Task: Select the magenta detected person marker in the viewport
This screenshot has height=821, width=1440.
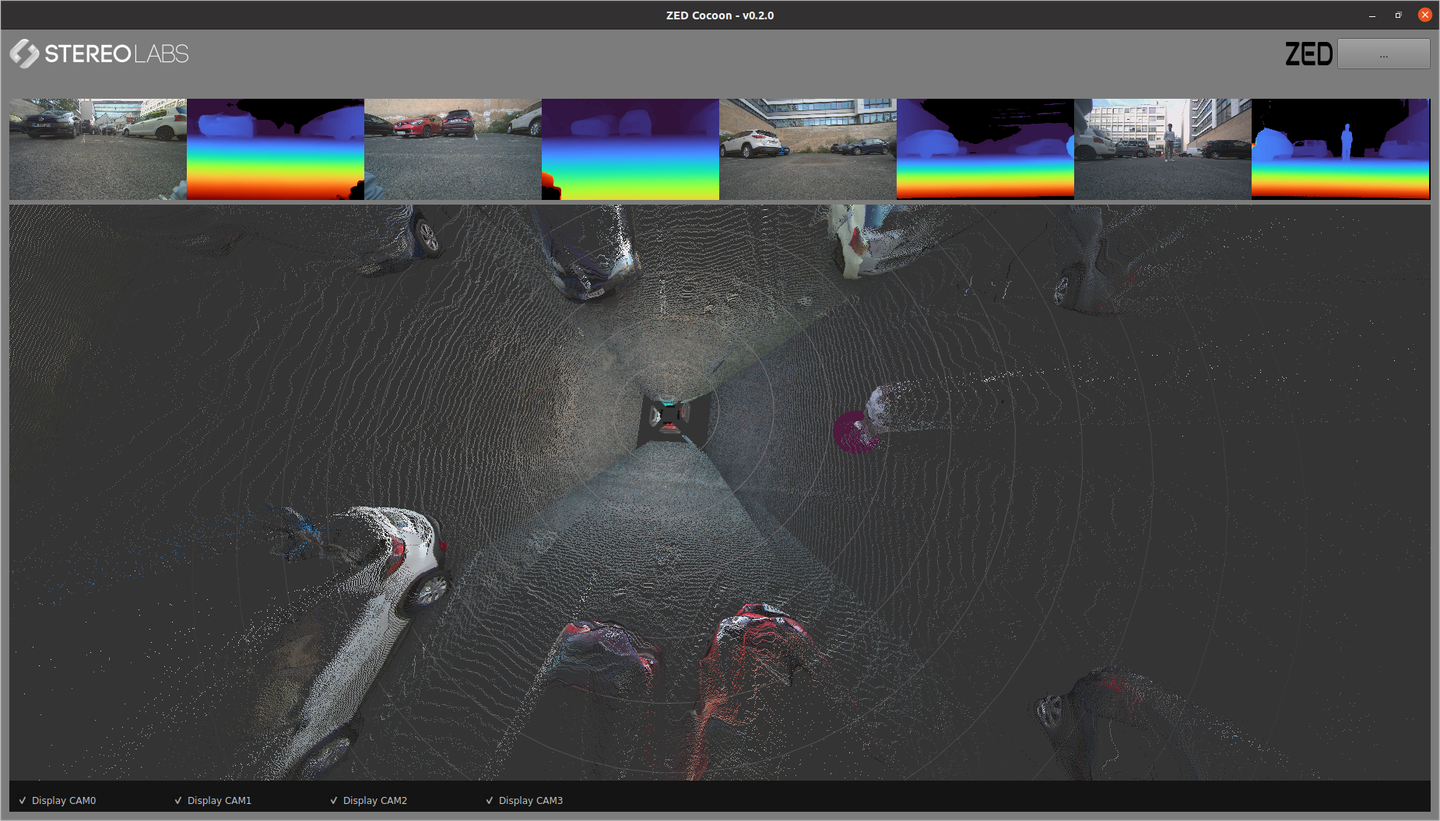Action: tap(857, 432)
